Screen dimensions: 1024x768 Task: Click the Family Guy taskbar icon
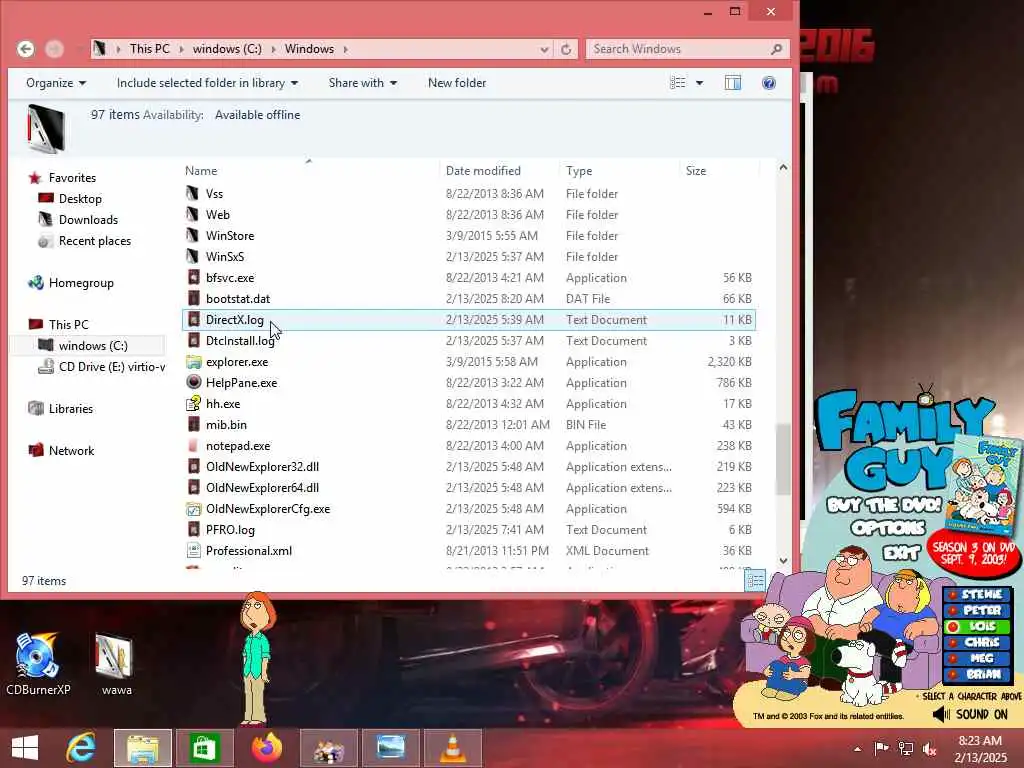[328, 748]
